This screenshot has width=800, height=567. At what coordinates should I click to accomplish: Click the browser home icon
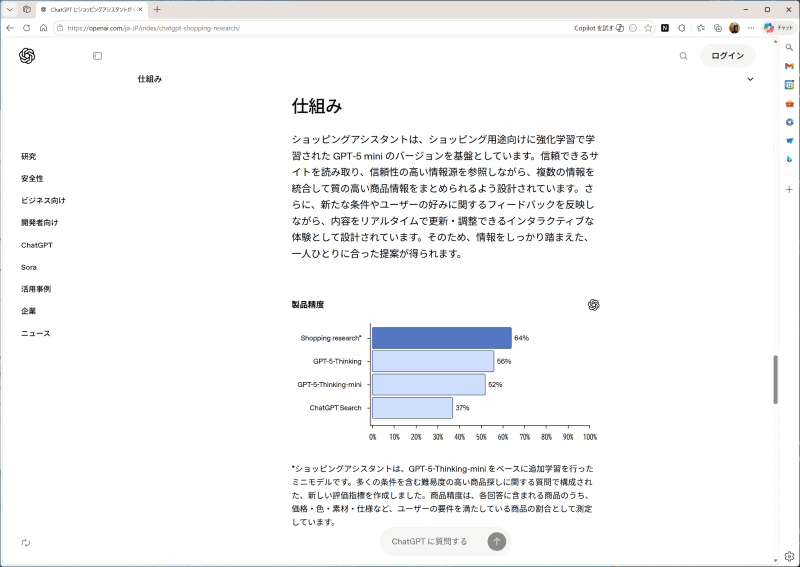43,28
